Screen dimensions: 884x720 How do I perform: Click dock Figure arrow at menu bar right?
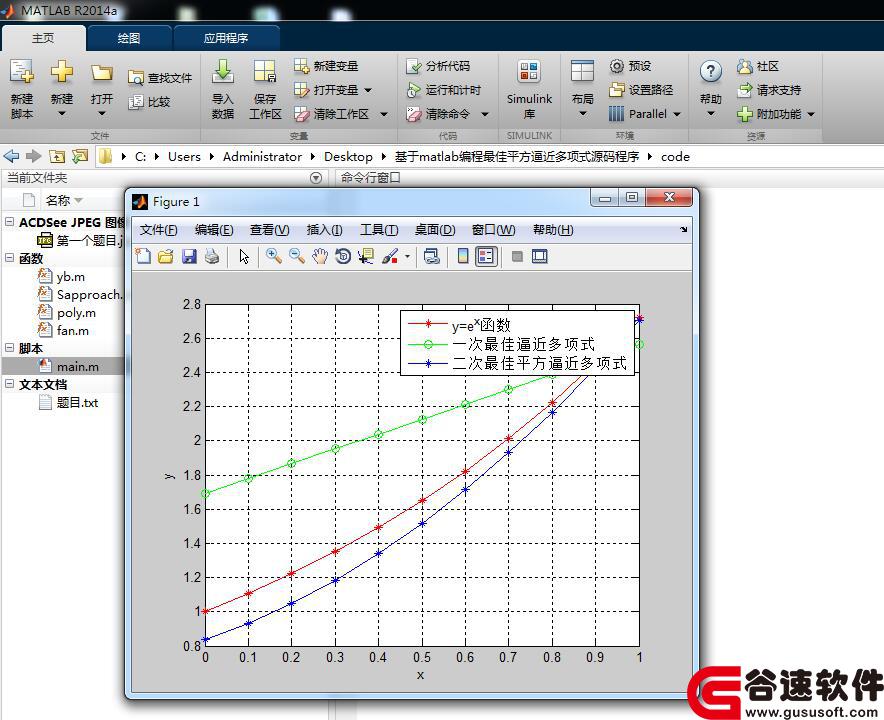[x=684, y=229]
